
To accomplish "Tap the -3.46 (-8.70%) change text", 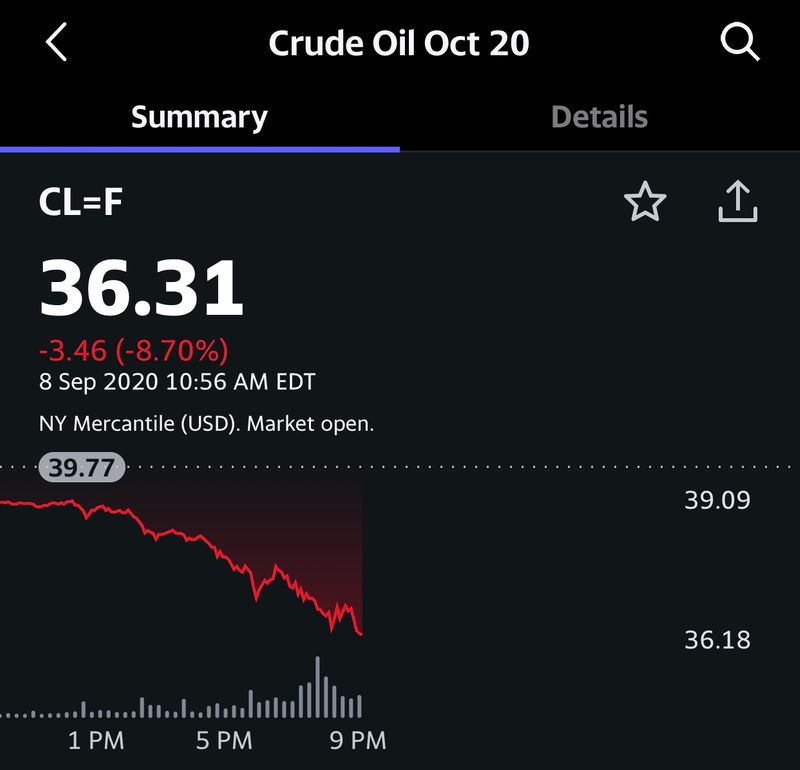I will pos(134,351).
